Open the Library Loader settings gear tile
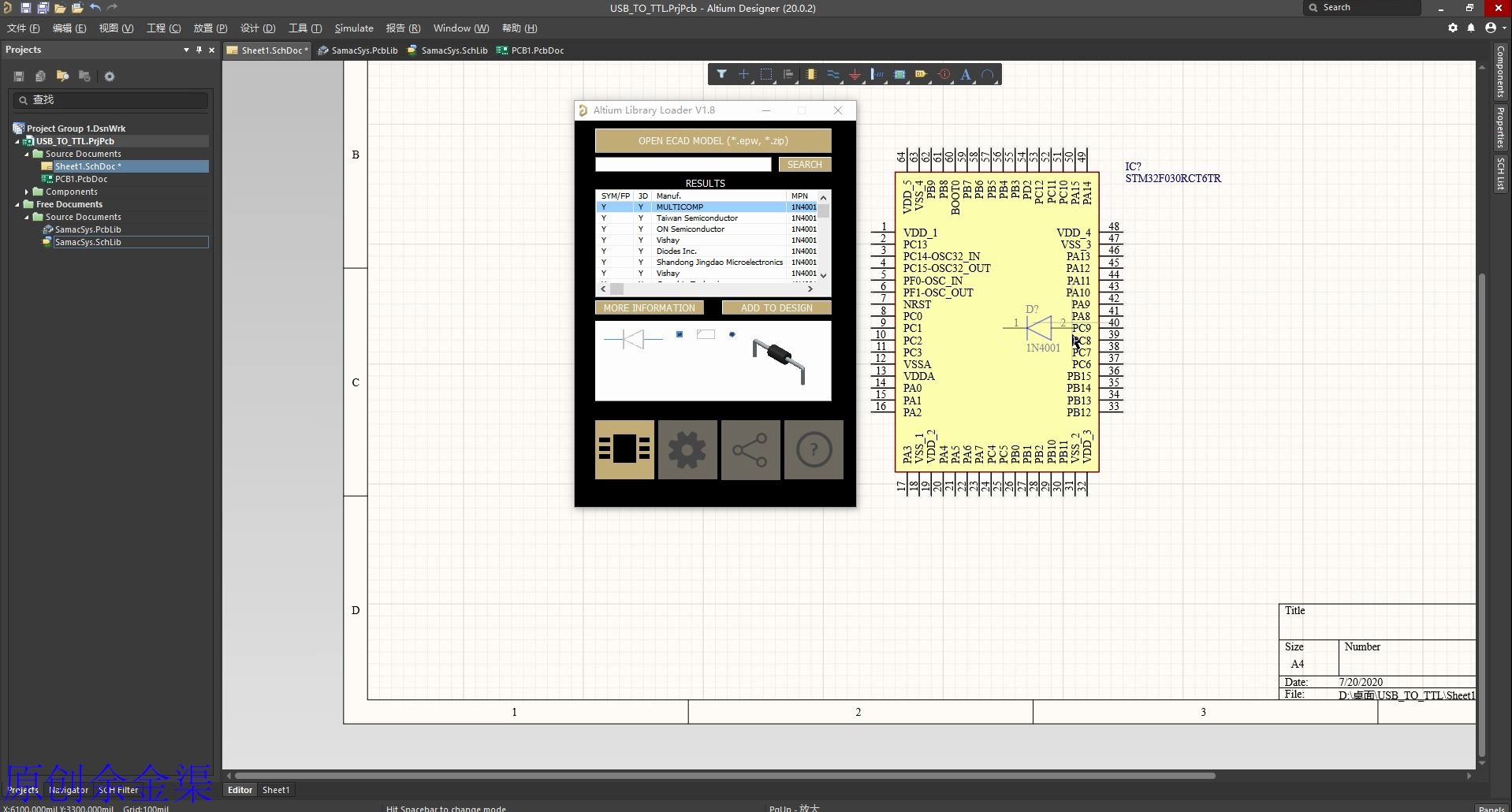The height and width of the screenshot is (812, 1512). pos(687,449)
